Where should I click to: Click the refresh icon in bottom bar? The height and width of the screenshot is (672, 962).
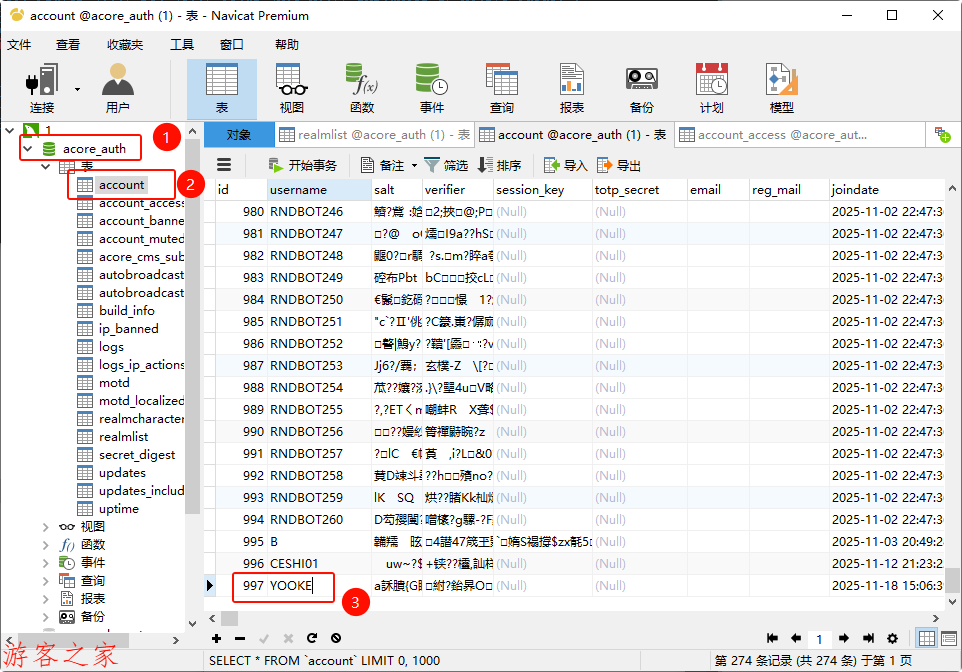[x=312, y=638]
